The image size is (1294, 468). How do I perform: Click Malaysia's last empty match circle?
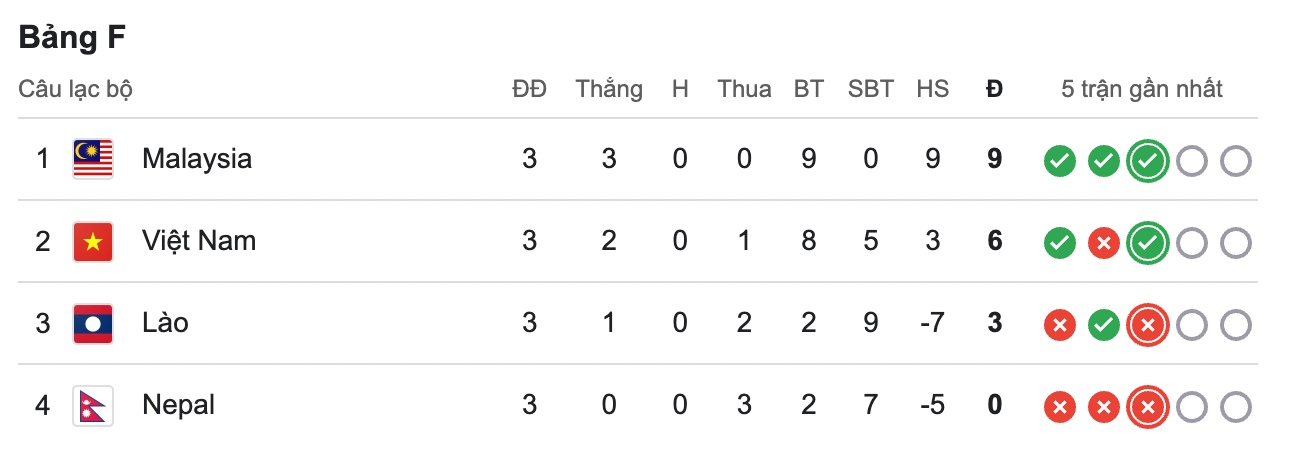[1236, 161]
